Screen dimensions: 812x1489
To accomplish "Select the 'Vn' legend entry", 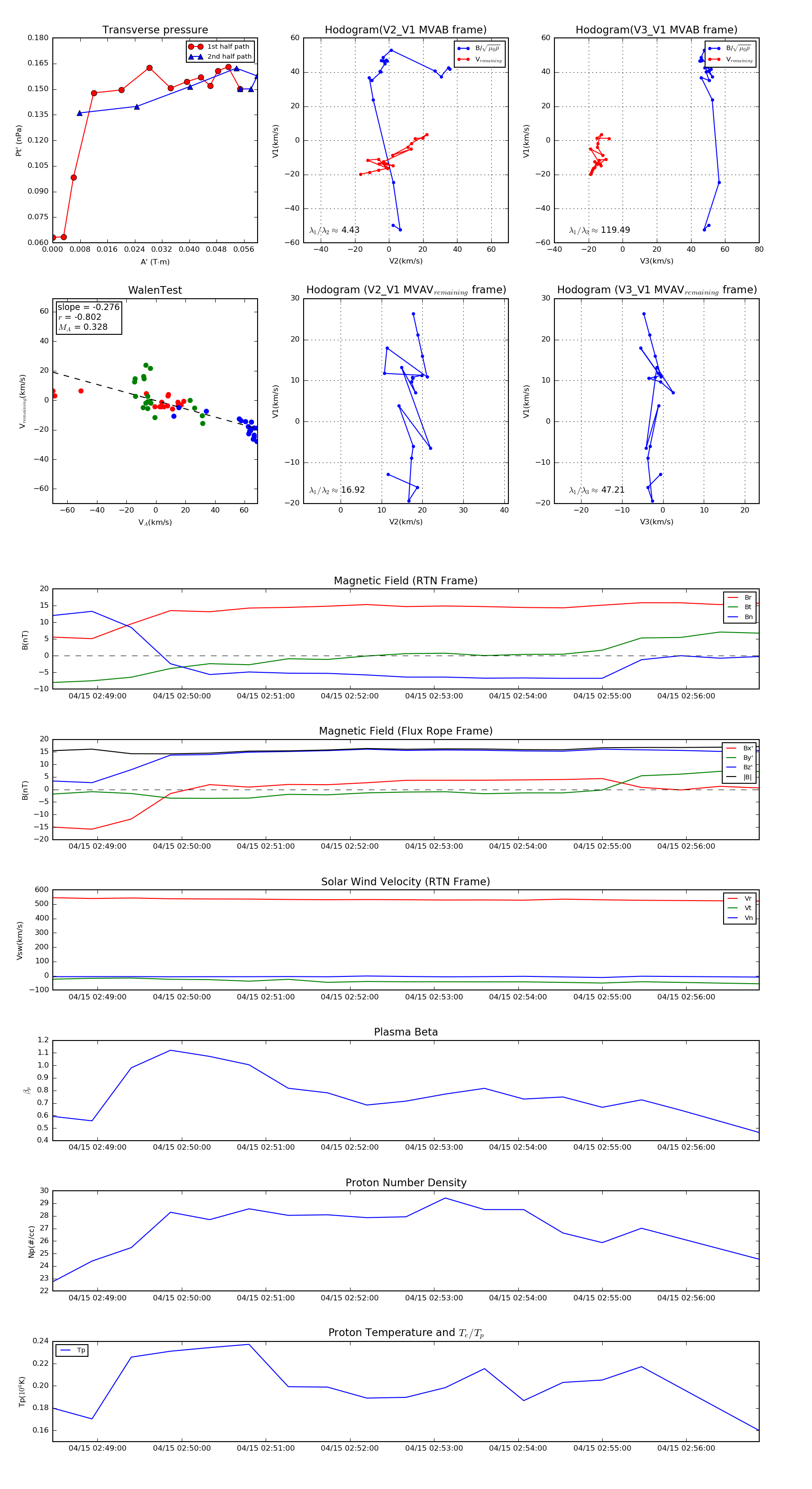I will [740, 918].
